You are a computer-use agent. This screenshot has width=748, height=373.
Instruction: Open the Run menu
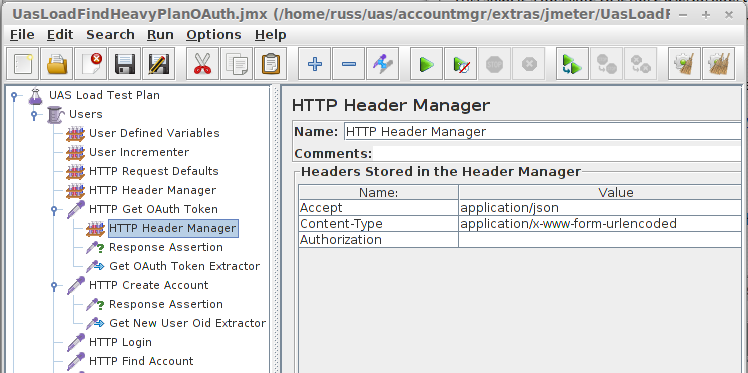coord(160,35)
